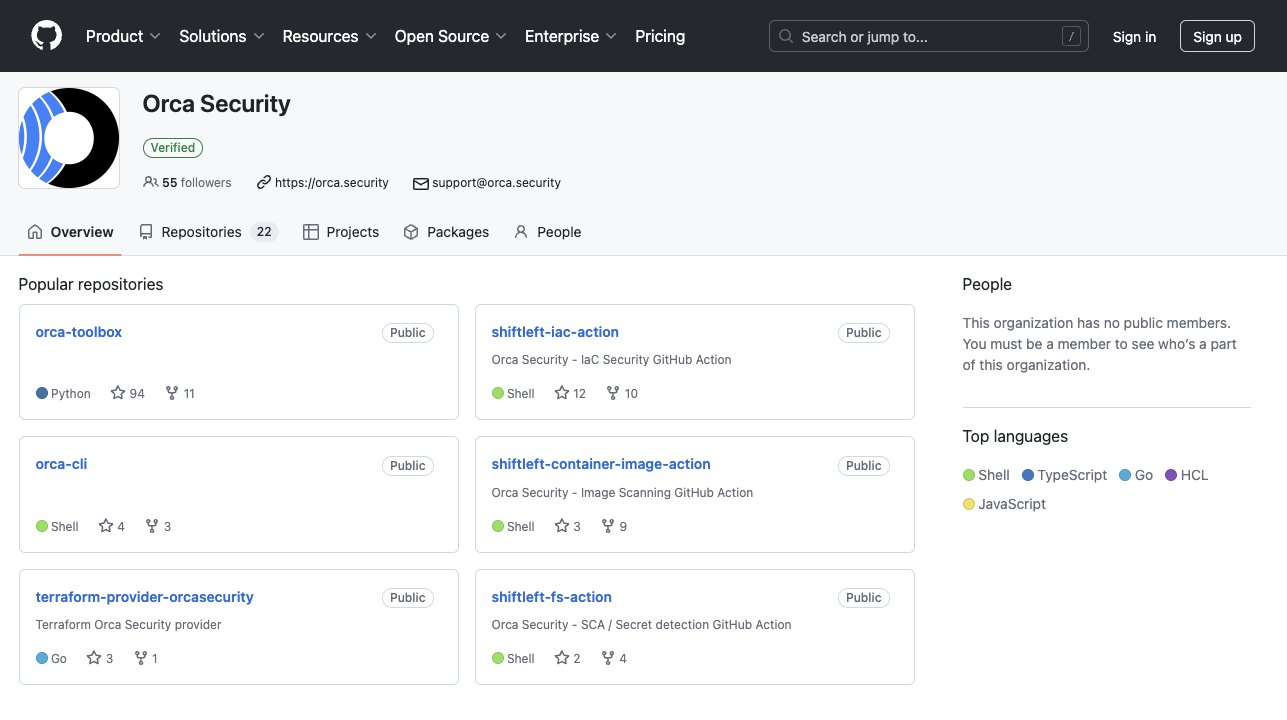This screenshot has width=1287, height=720.
Task: Click the magnifier icon in search box
Action: click(787, 36)
